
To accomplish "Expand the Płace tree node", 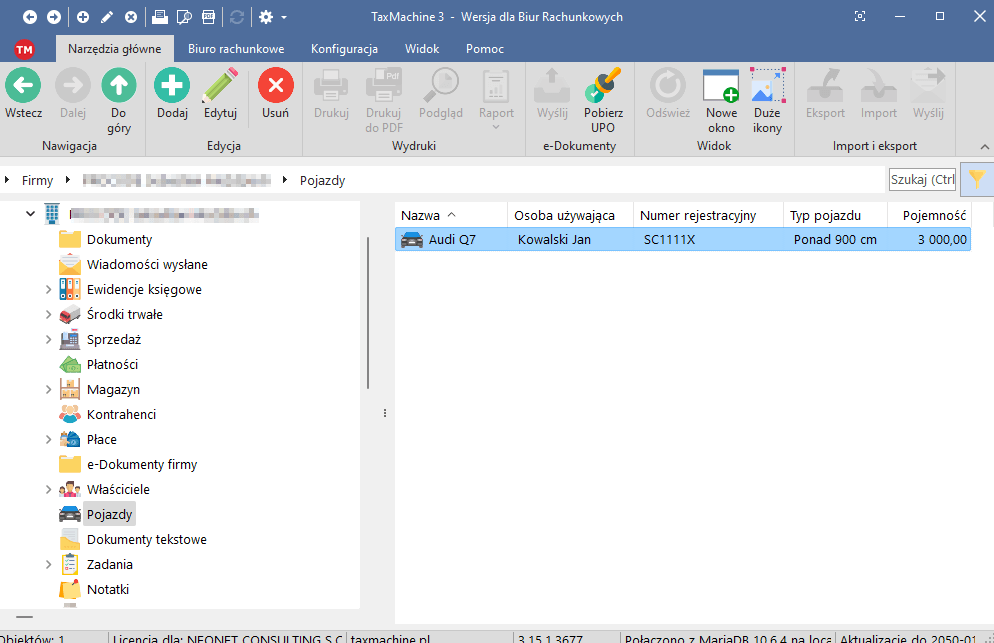I will click(x=48, y=440).
